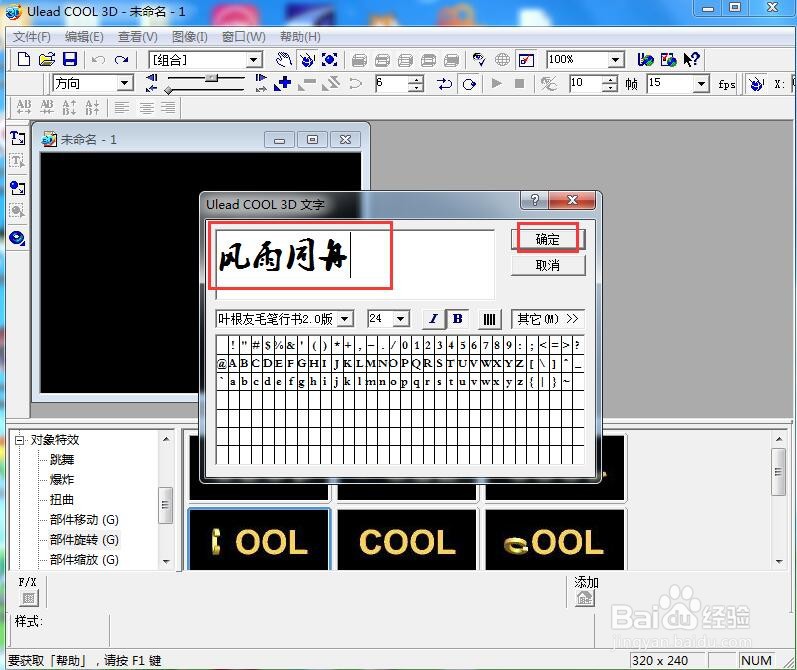Open the 编辑(E) menu
The image size is (797, 670).
click(x=84, y=37)
